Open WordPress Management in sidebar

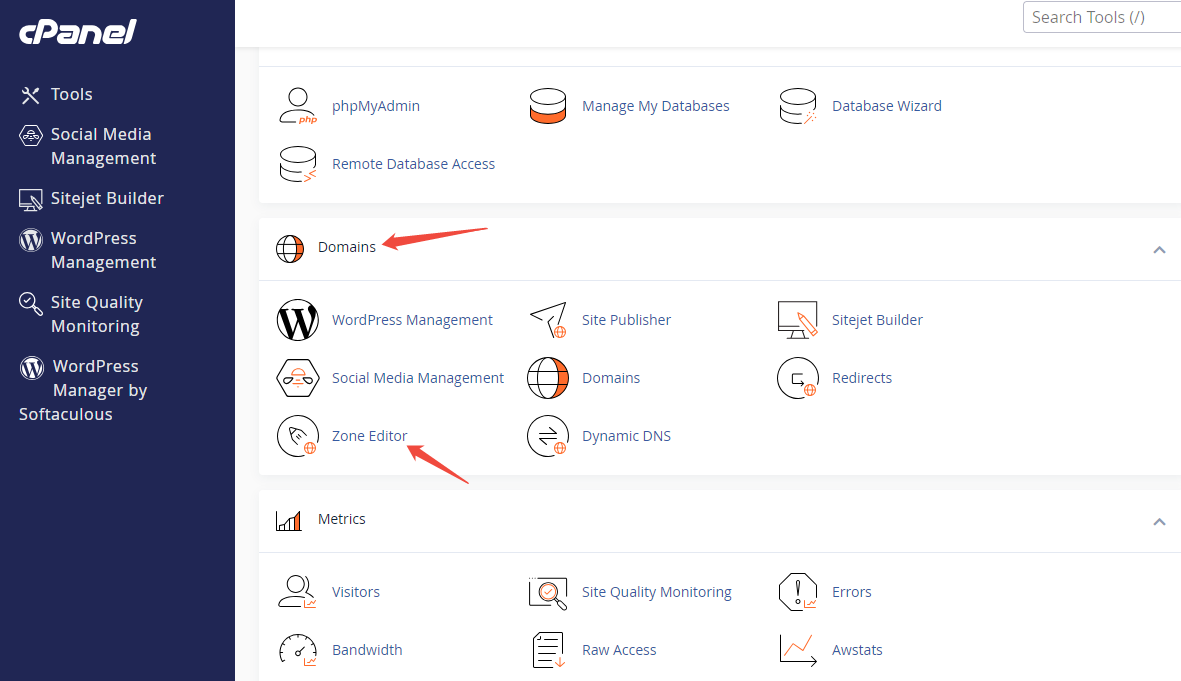(103, 251)
